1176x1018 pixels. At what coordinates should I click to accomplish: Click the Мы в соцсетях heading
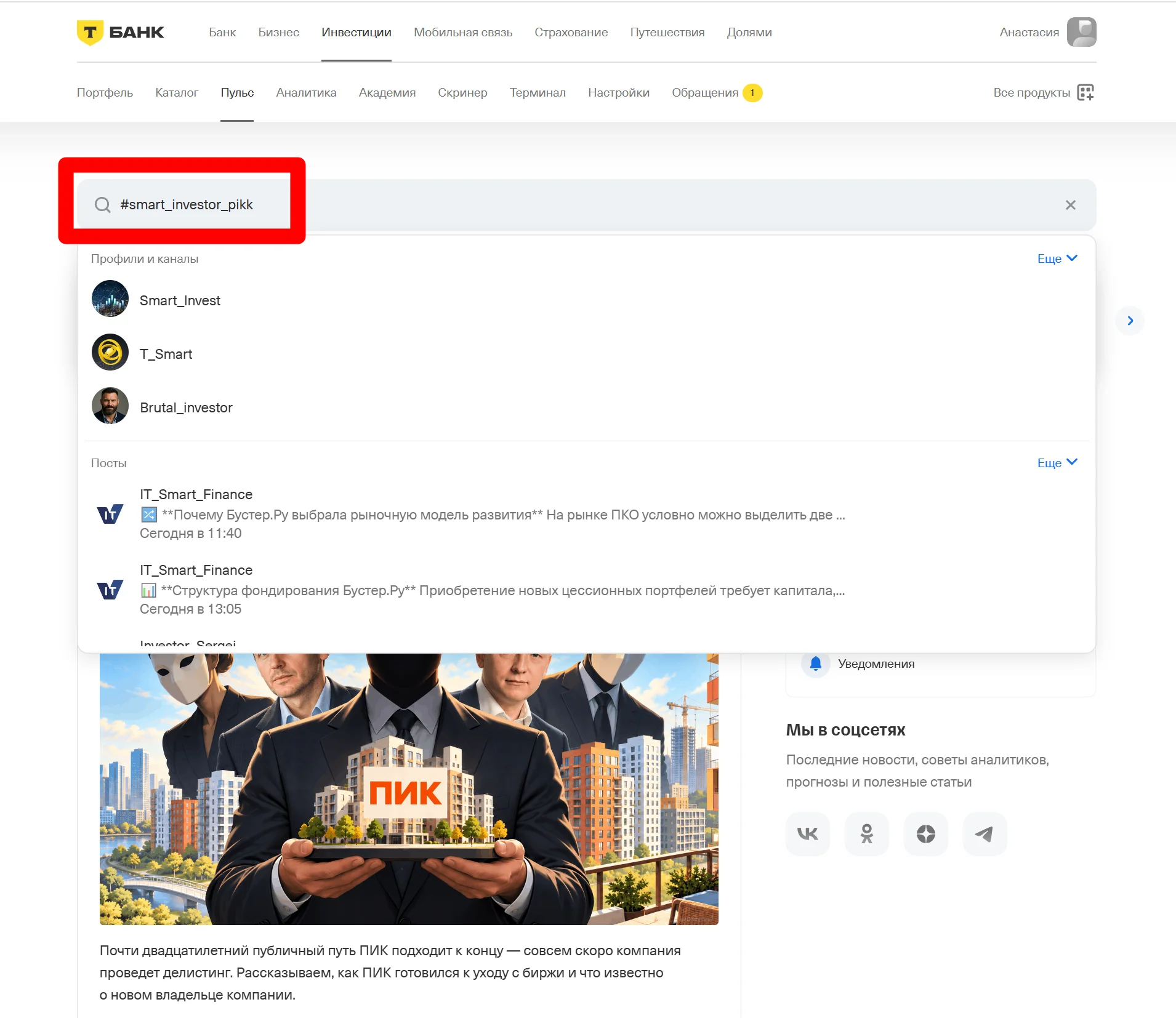[845, 730]
